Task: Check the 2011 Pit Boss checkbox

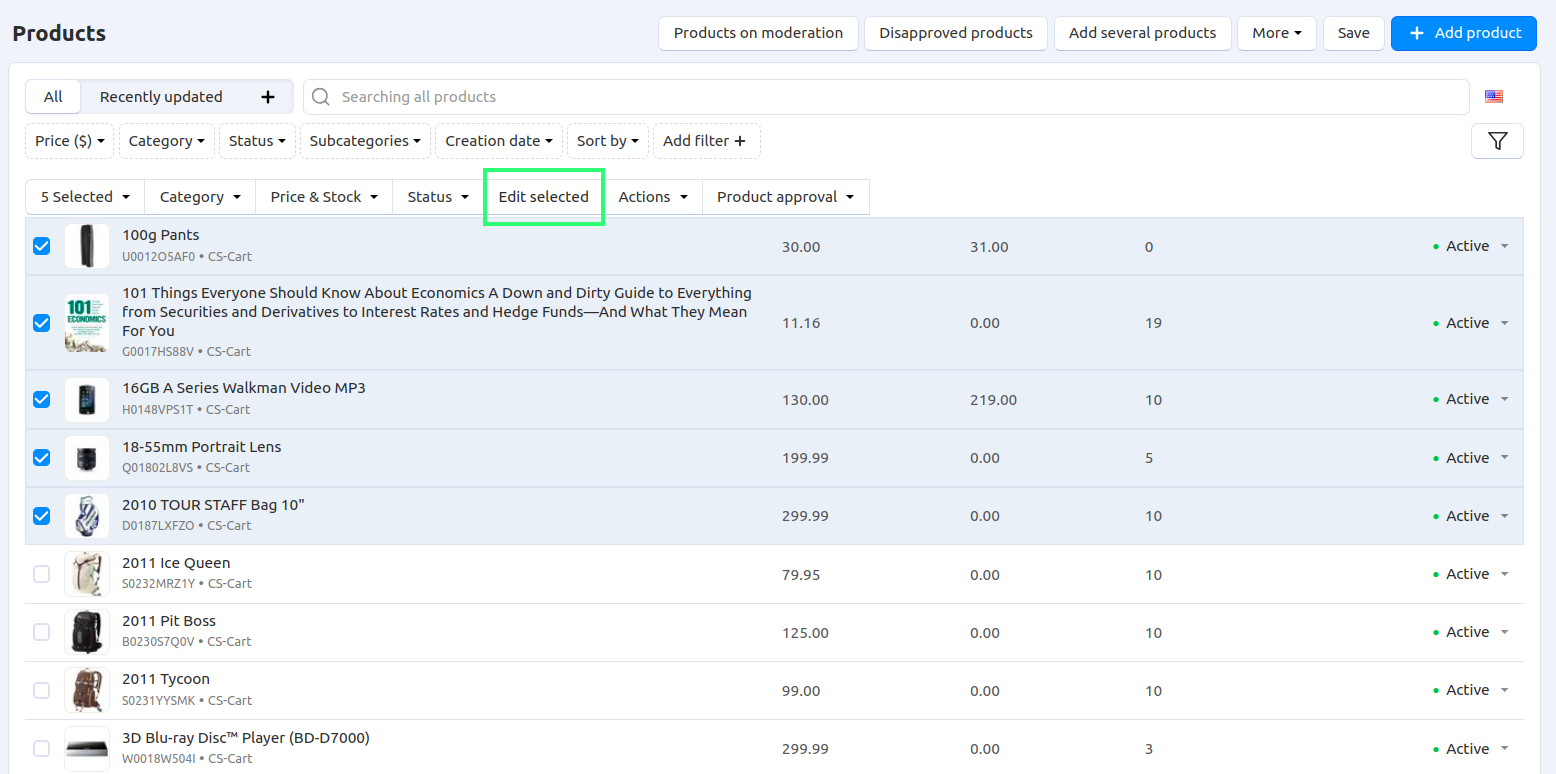Action: 42,632
